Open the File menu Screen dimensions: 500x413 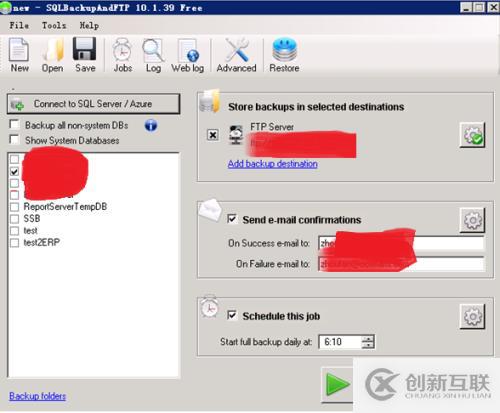[19, 25]
